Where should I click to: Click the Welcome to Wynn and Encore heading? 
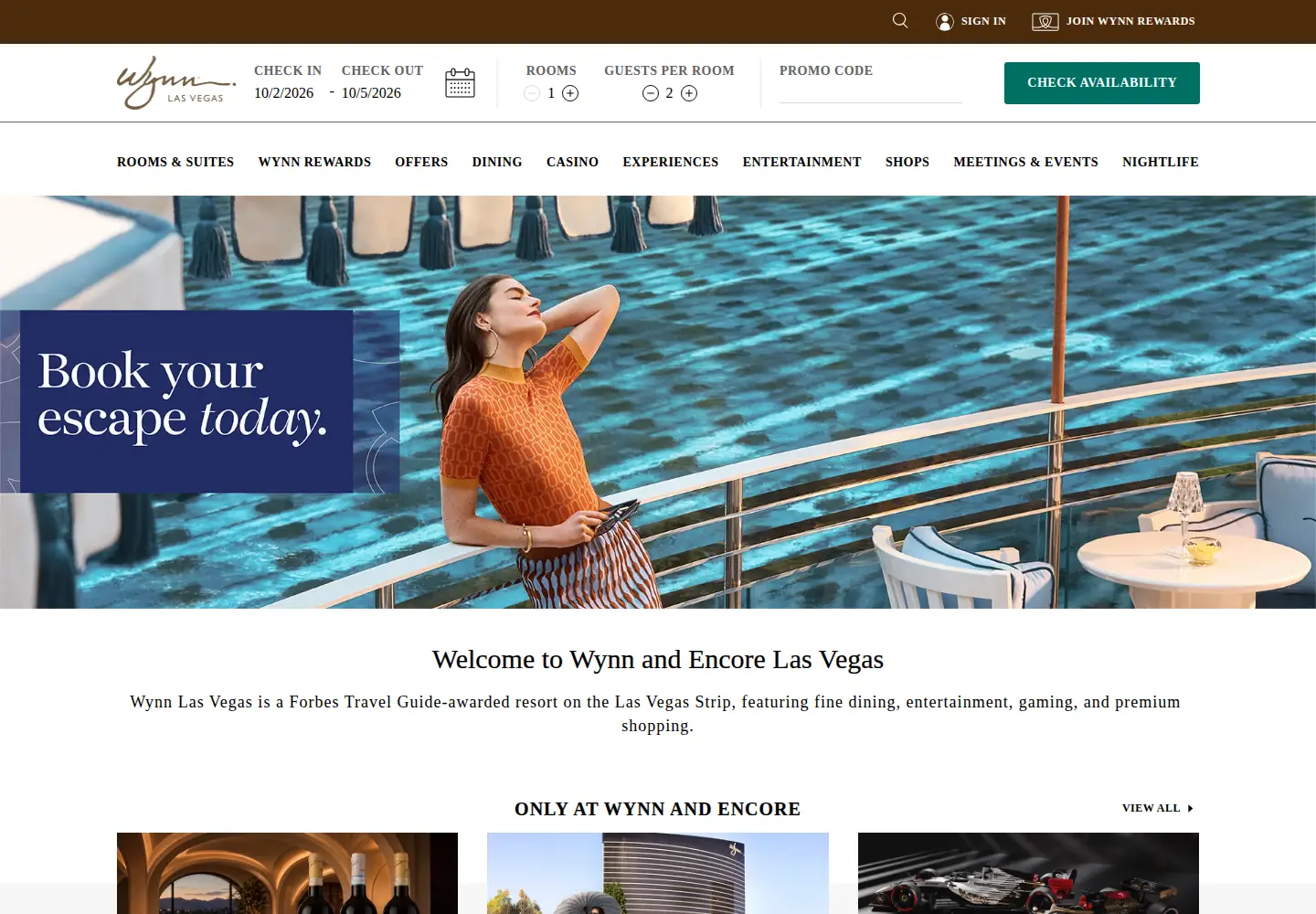[x=658, y=659]
